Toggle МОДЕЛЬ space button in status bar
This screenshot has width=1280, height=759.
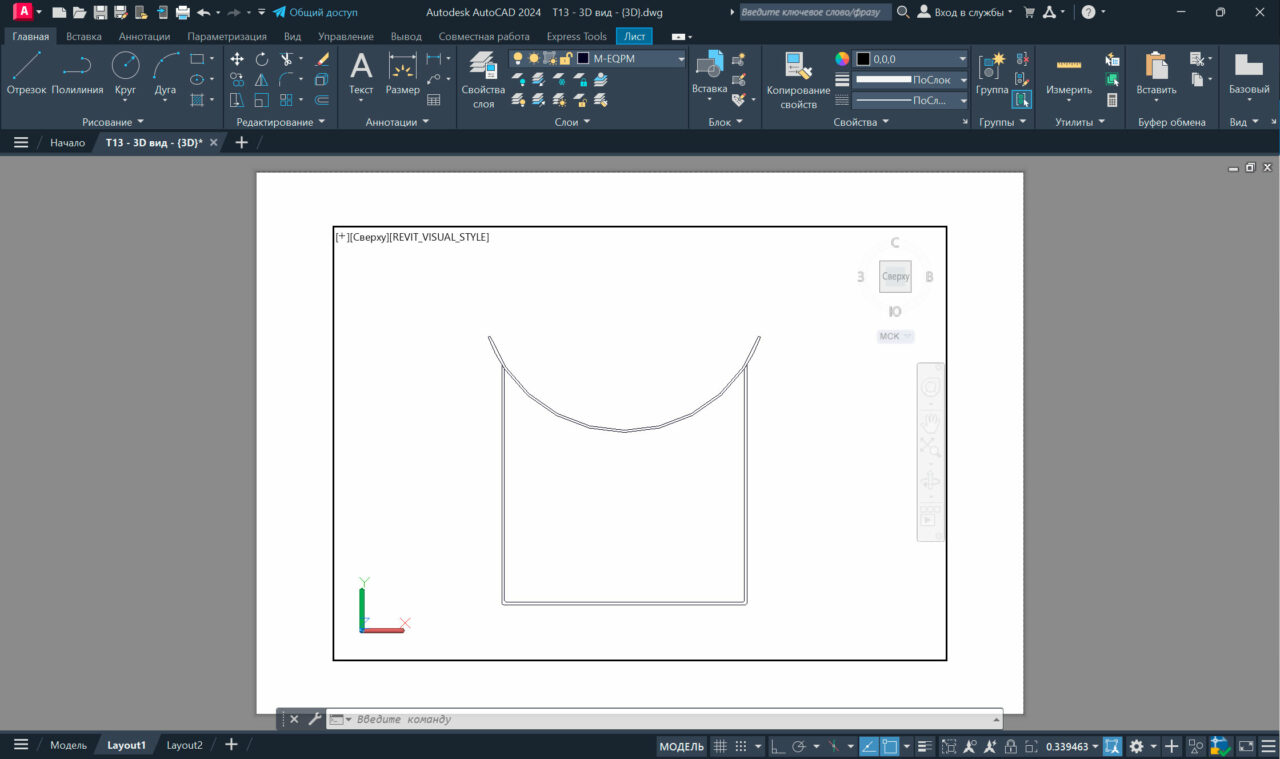point(682,746)
